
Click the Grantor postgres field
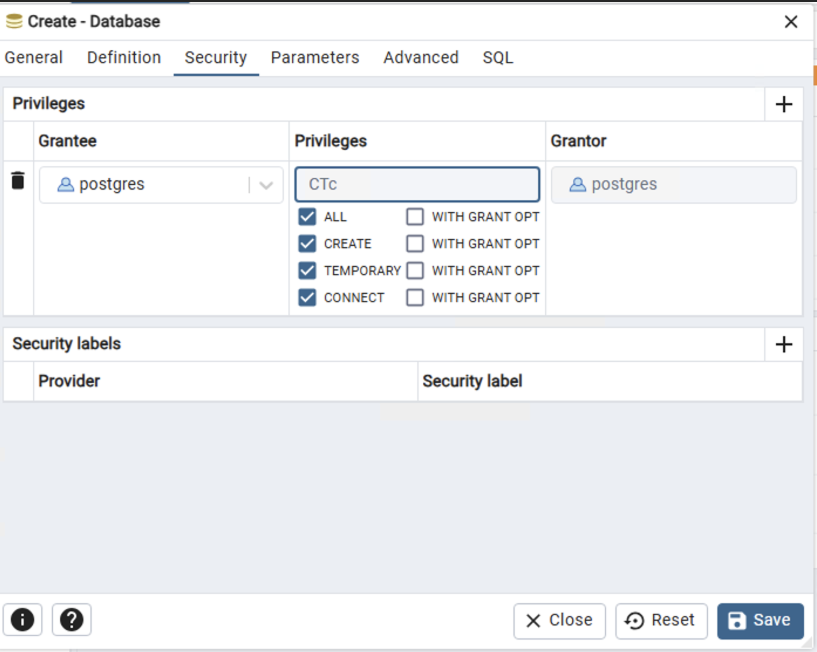[674, 184]
